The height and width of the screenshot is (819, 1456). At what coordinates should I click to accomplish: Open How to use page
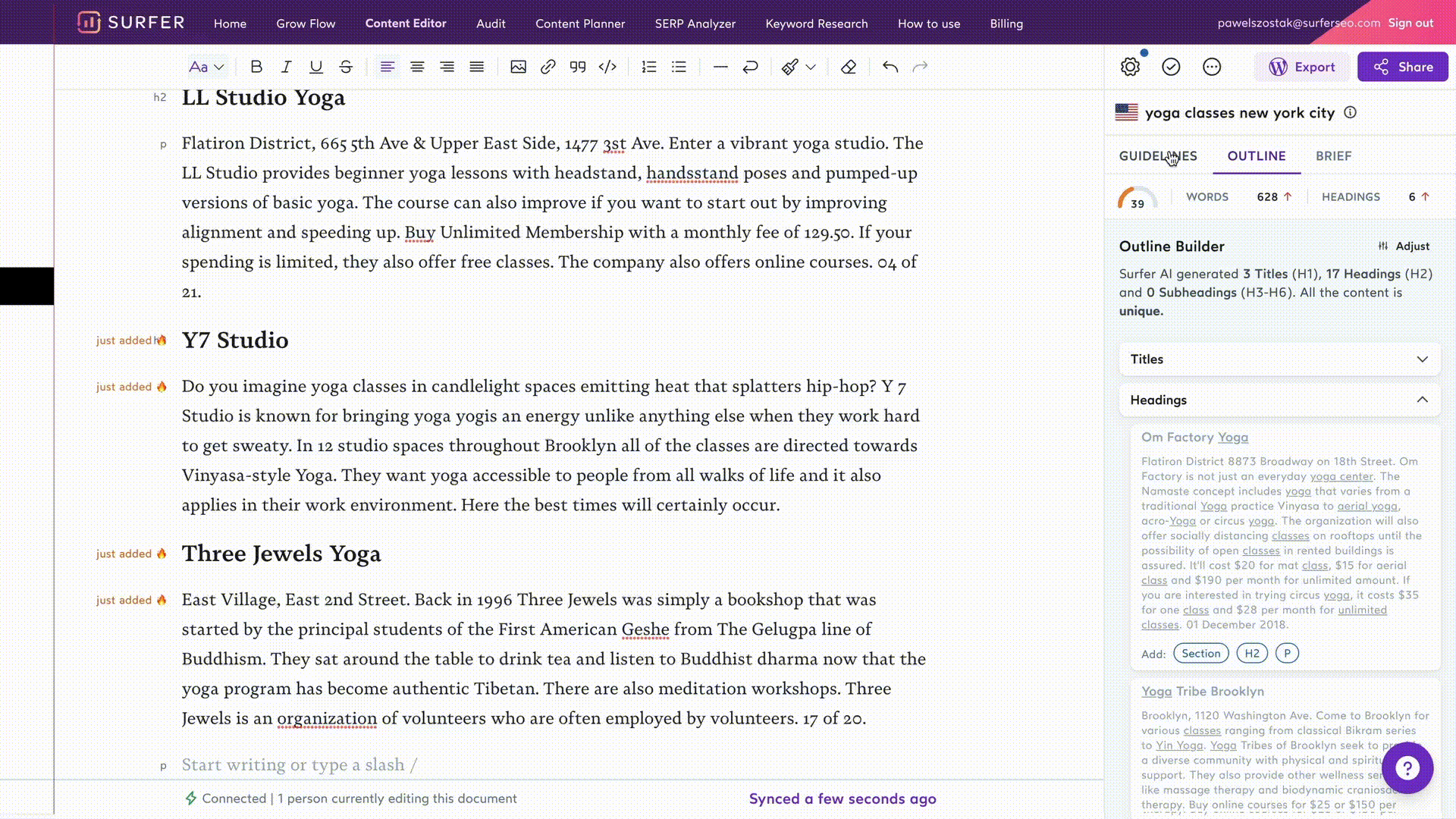929,24
